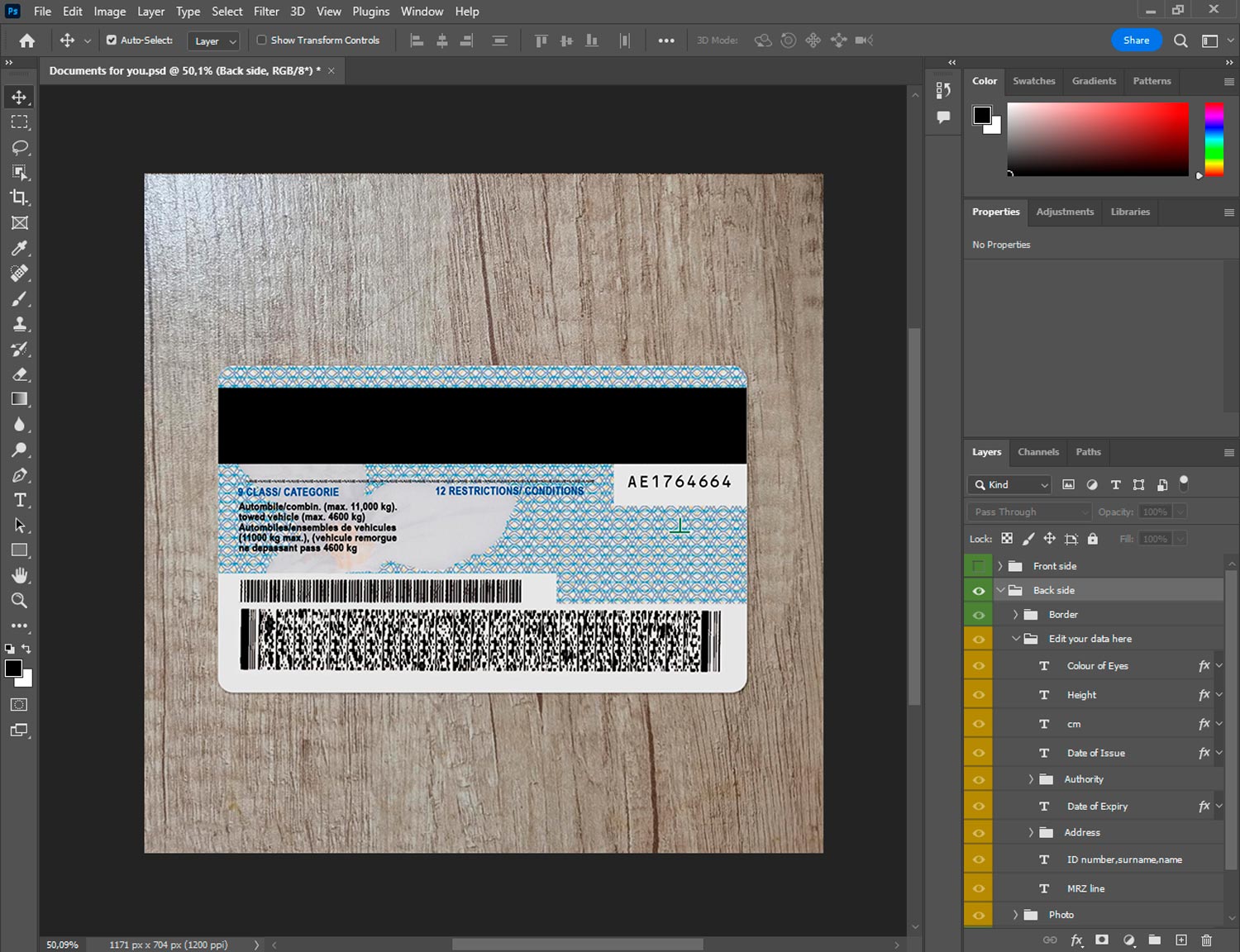Choose the Horizontal Type tool

point(19,500)
